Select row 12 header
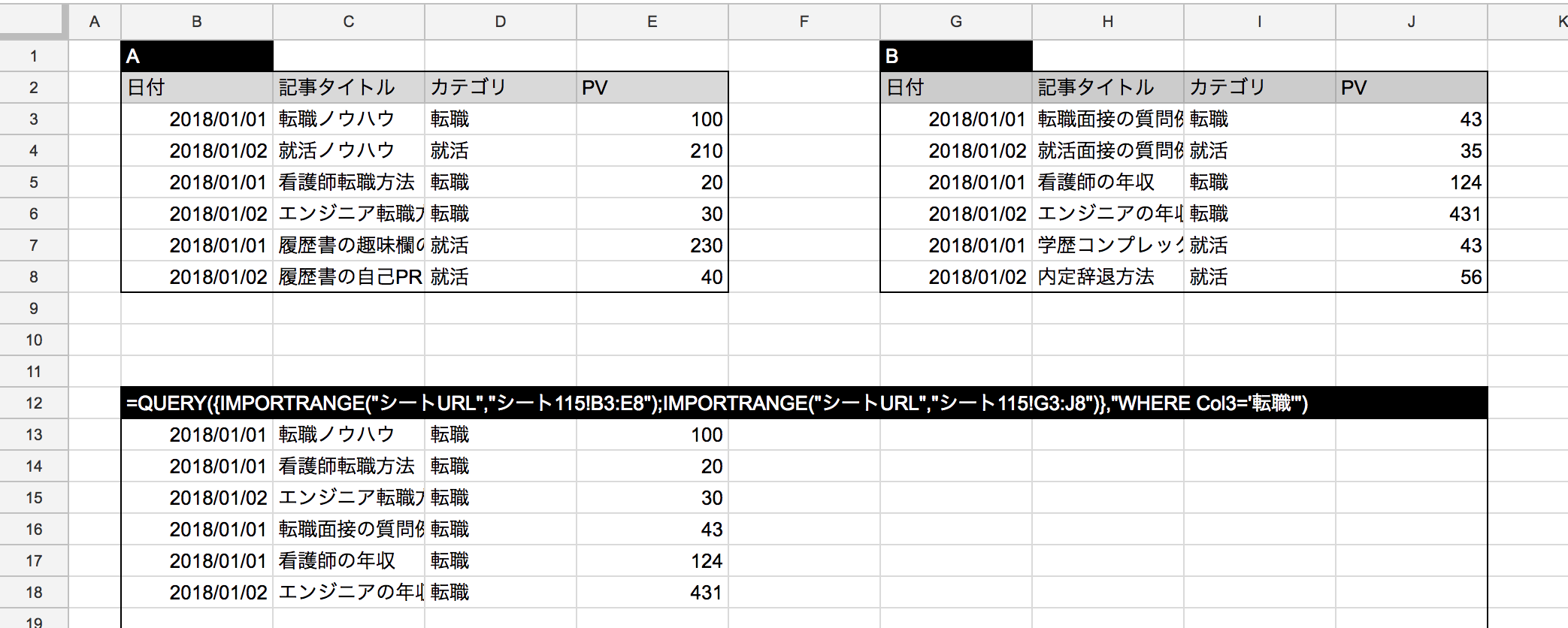The image size is (1568, 628). 34,403
